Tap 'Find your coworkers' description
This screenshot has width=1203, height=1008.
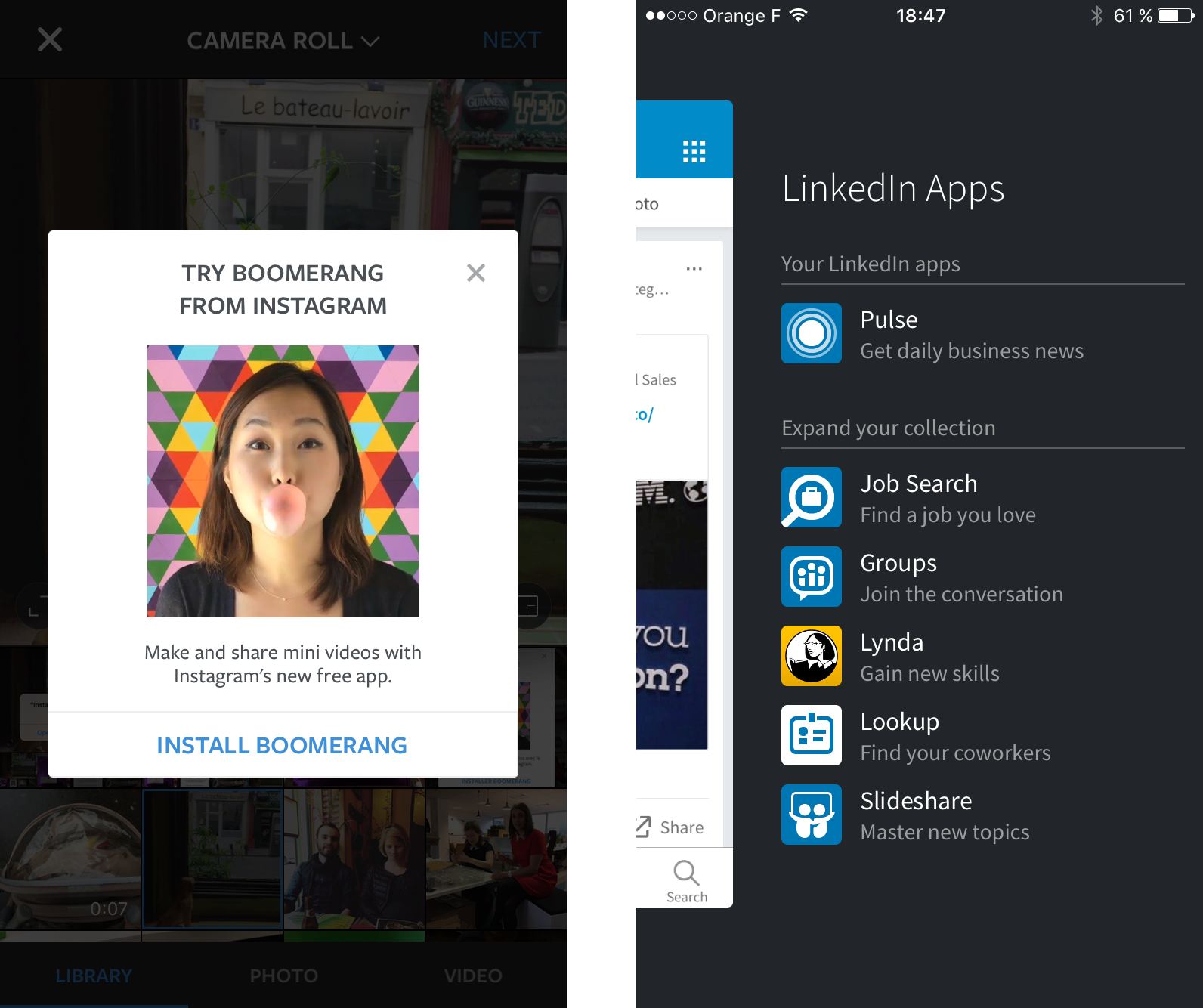click(956, 753)
